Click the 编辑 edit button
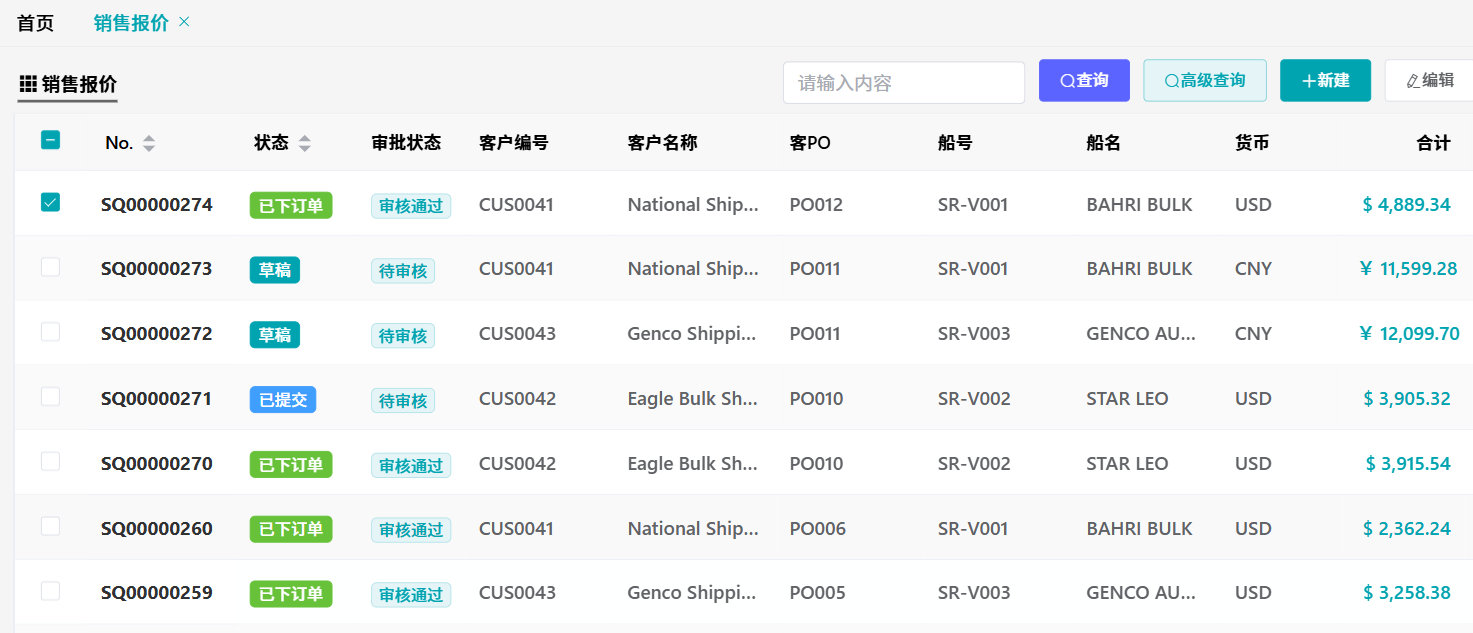This screenshot has width=1473, height=633. click(x=1430, y=81)
